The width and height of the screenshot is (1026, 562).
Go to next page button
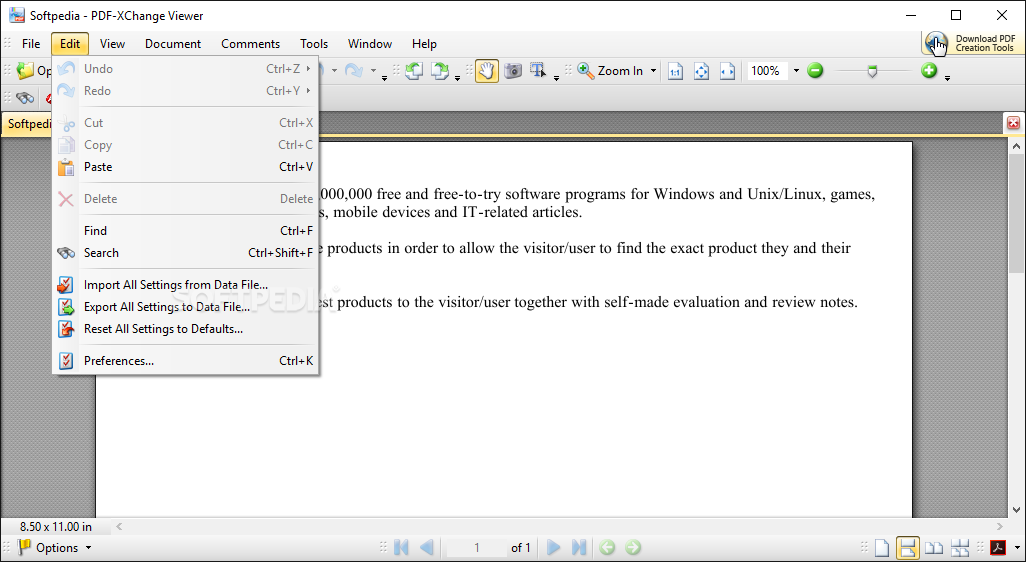point(553,548)
